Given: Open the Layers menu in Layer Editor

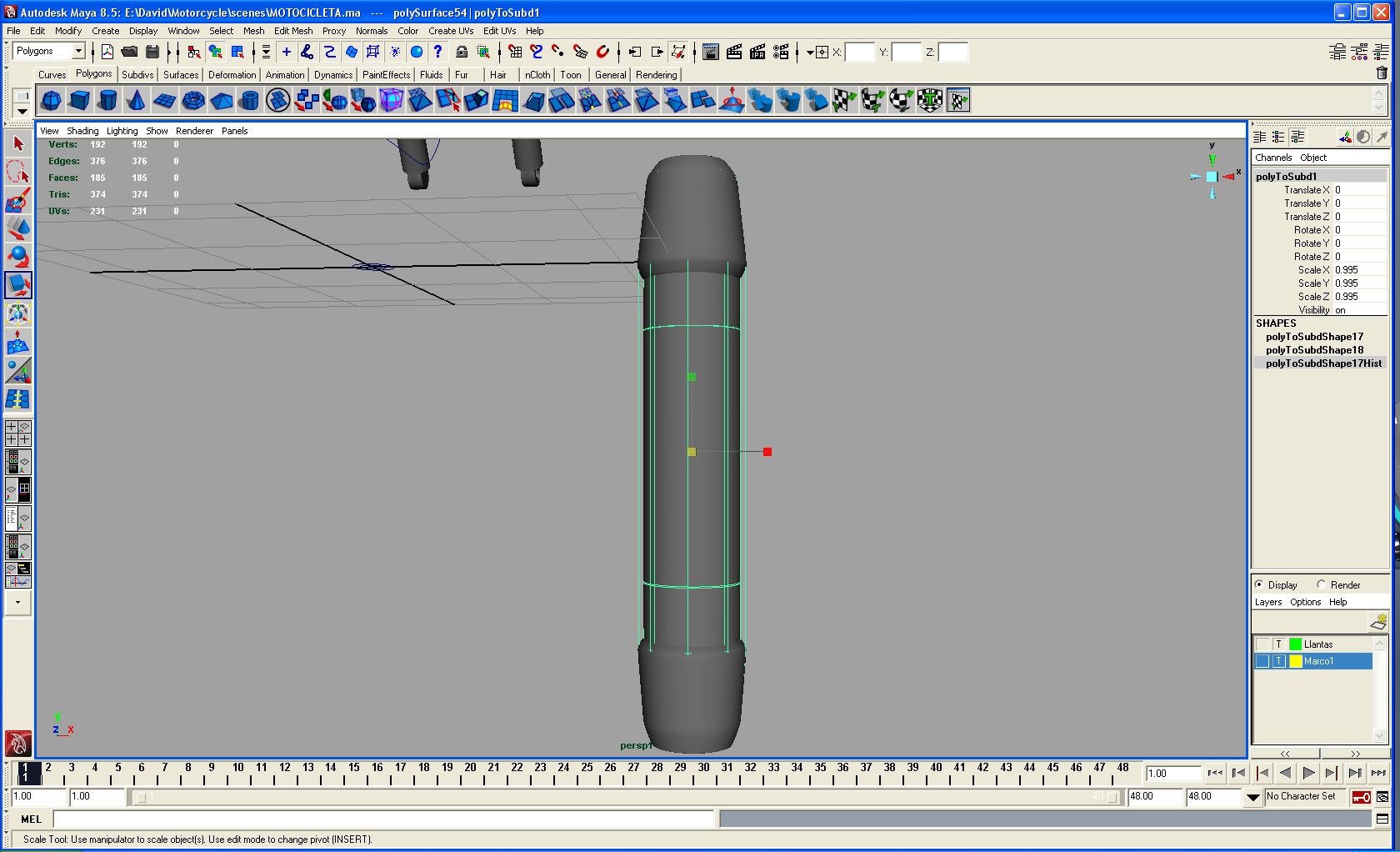Looking at the screenshot, I should (x=1268, y=602).
